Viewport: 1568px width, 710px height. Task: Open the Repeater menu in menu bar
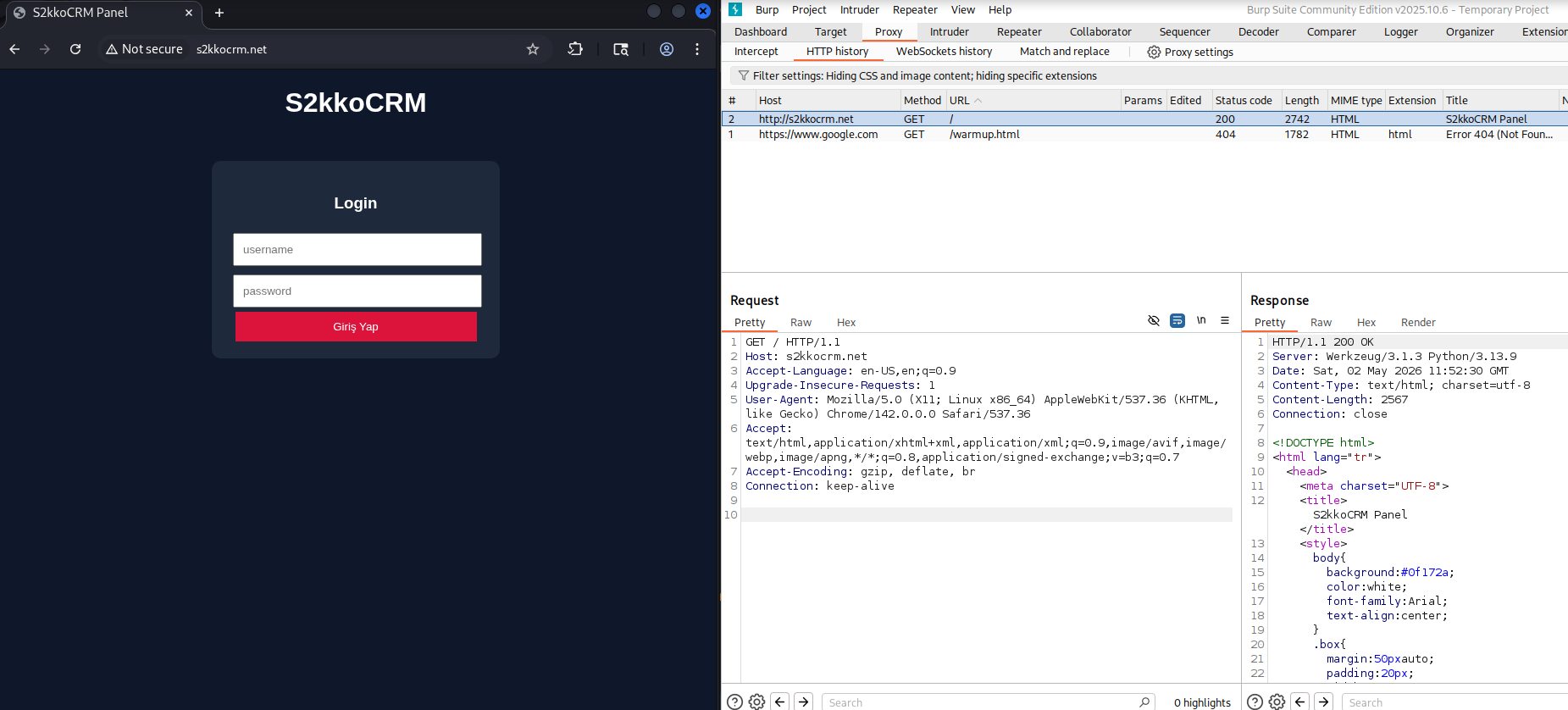coord(915,10)
